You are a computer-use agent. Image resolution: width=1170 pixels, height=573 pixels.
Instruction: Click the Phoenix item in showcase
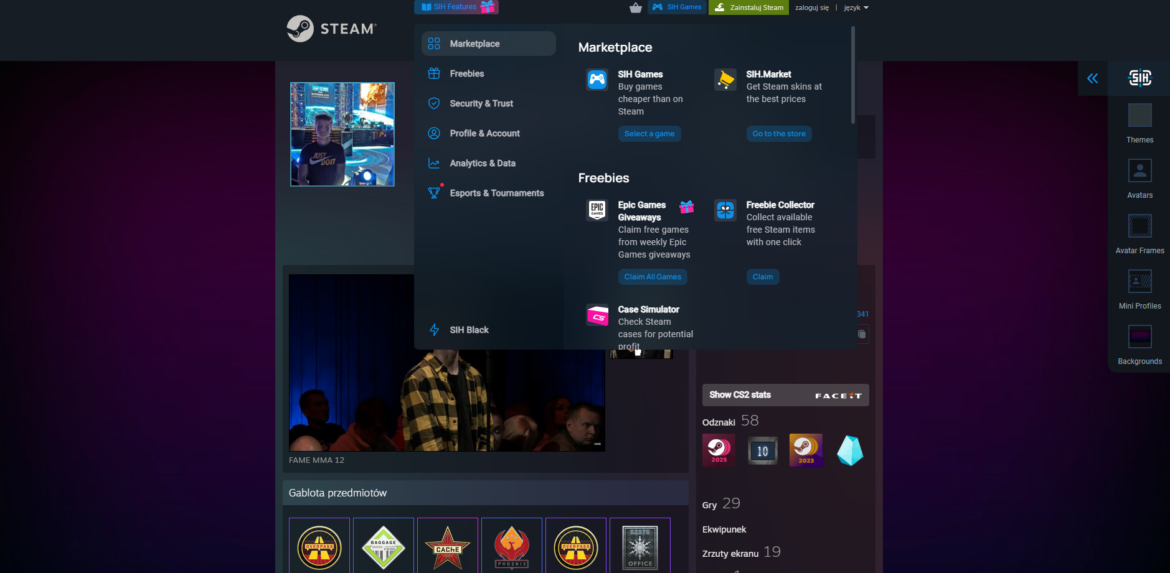click(512, 547)
